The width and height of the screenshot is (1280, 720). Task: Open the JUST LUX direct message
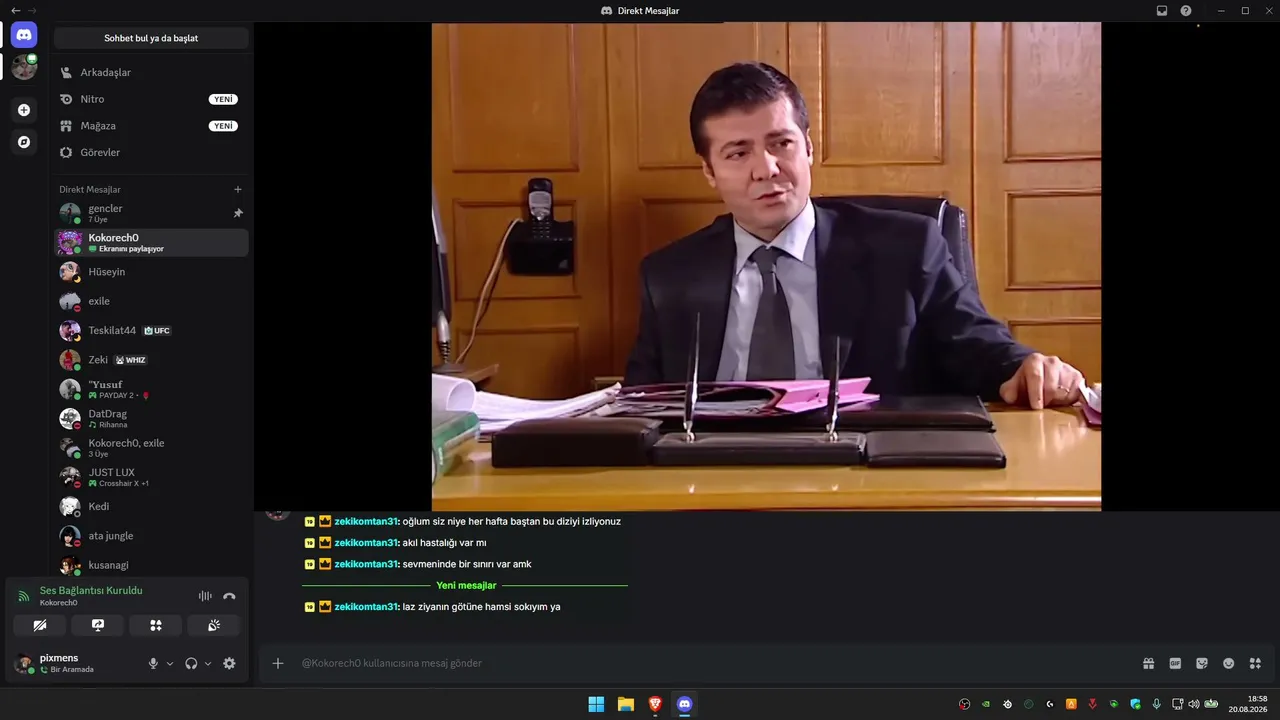[151, 477]
